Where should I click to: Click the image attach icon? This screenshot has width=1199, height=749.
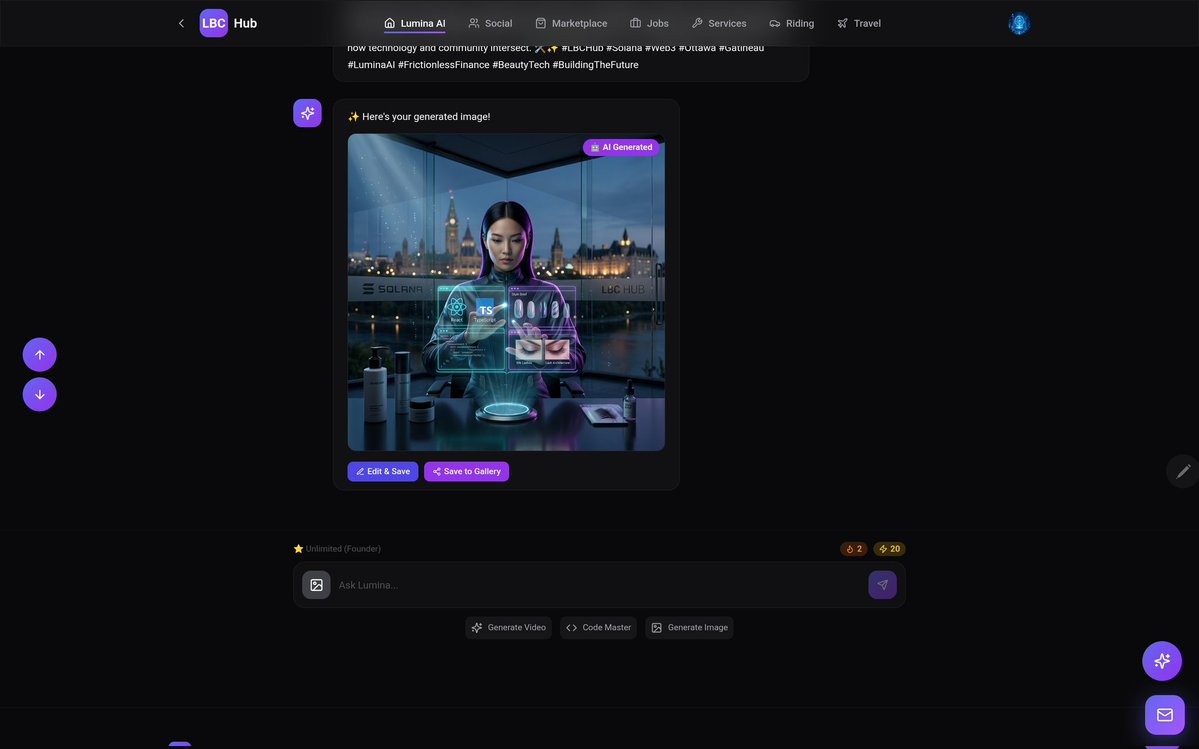click(x=317, y=585)
